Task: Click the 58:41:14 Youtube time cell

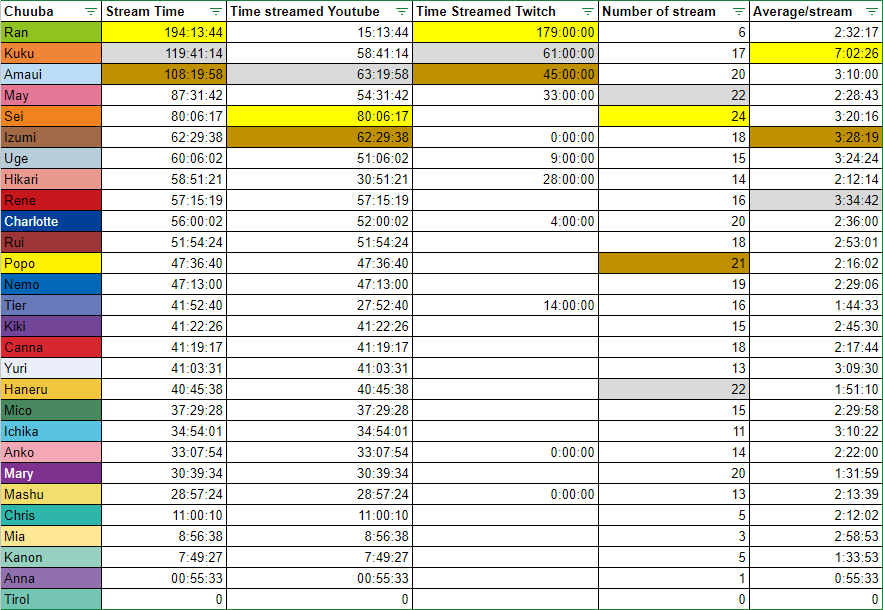Action: tap(320, 54)
